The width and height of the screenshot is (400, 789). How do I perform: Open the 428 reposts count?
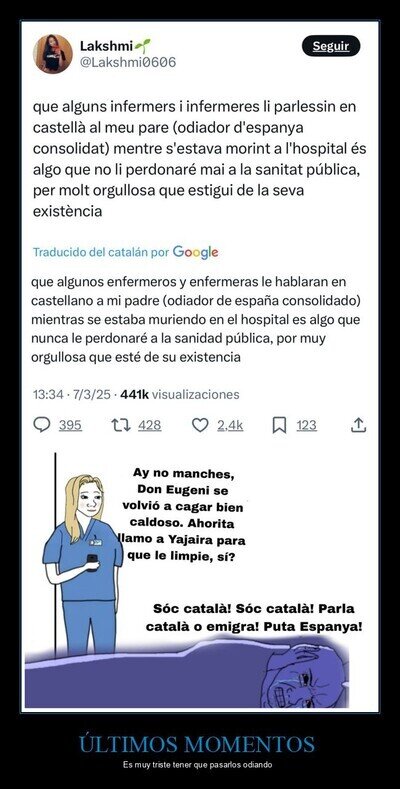coord(150,425)
